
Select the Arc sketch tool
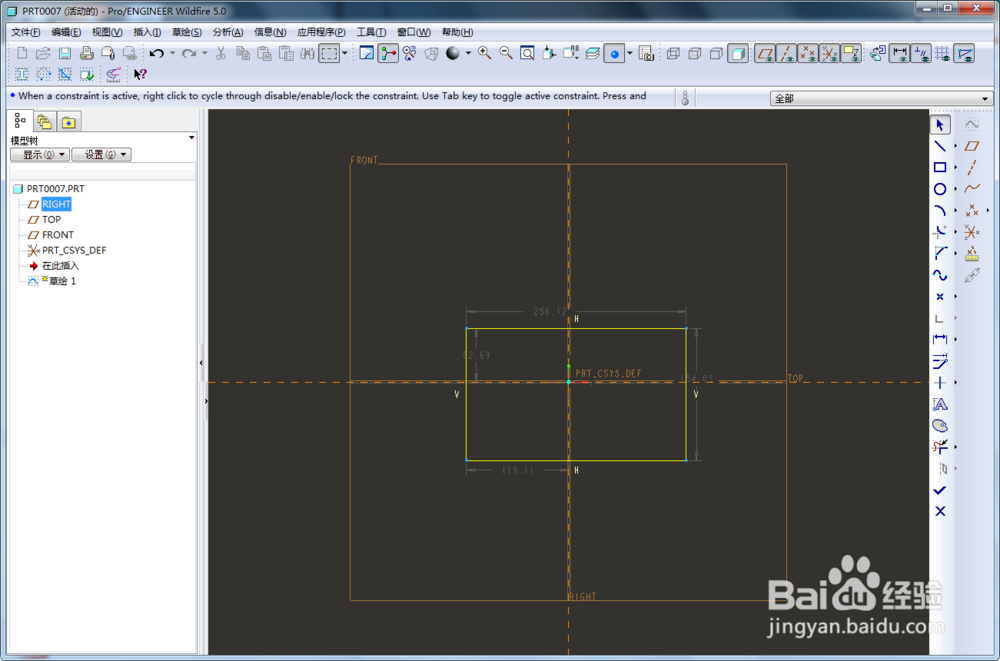[x=939, y=210]
